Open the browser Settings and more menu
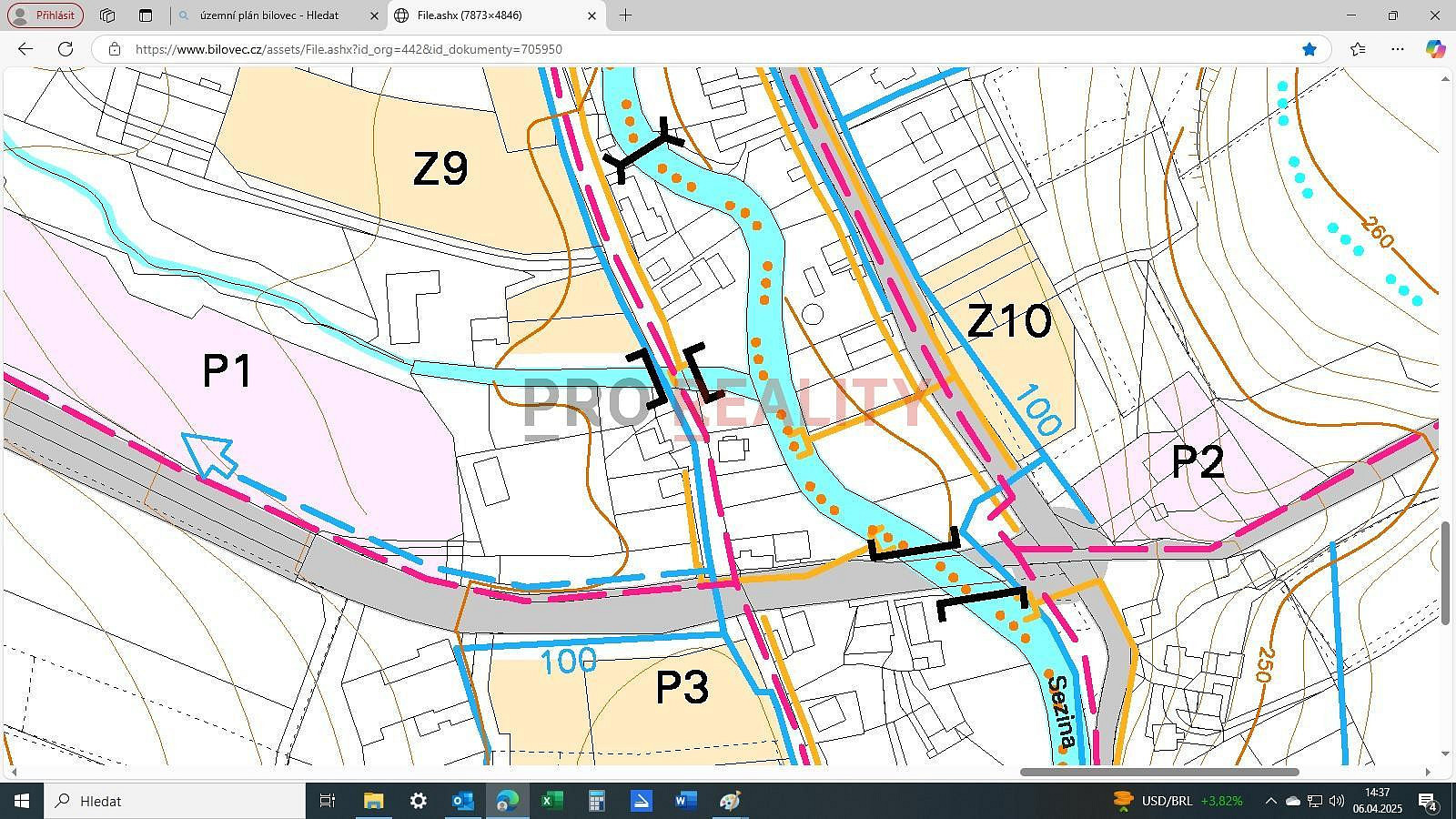1456x819 pixels. click(x=1398, y=49)
